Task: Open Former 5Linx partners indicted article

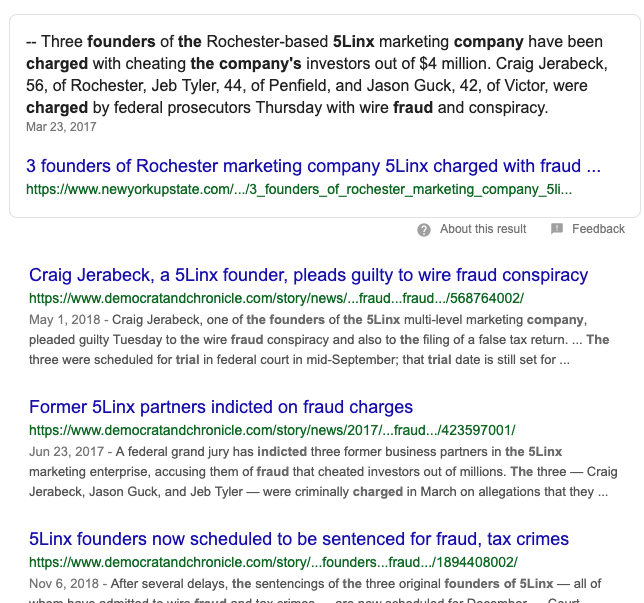Action: pyautogui.click(x=221, y=407)
